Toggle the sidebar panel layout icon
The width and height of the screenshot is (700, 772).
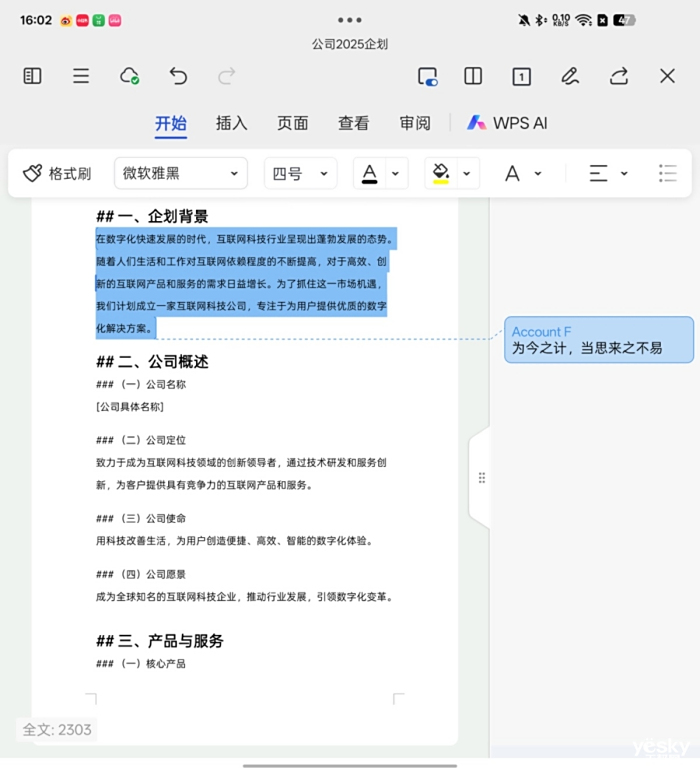(32, 76)
